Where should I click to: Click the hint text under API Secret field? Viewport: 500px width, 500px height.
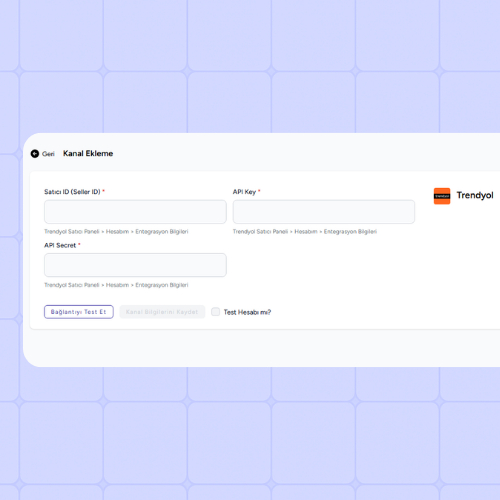(x=116, y=285)
